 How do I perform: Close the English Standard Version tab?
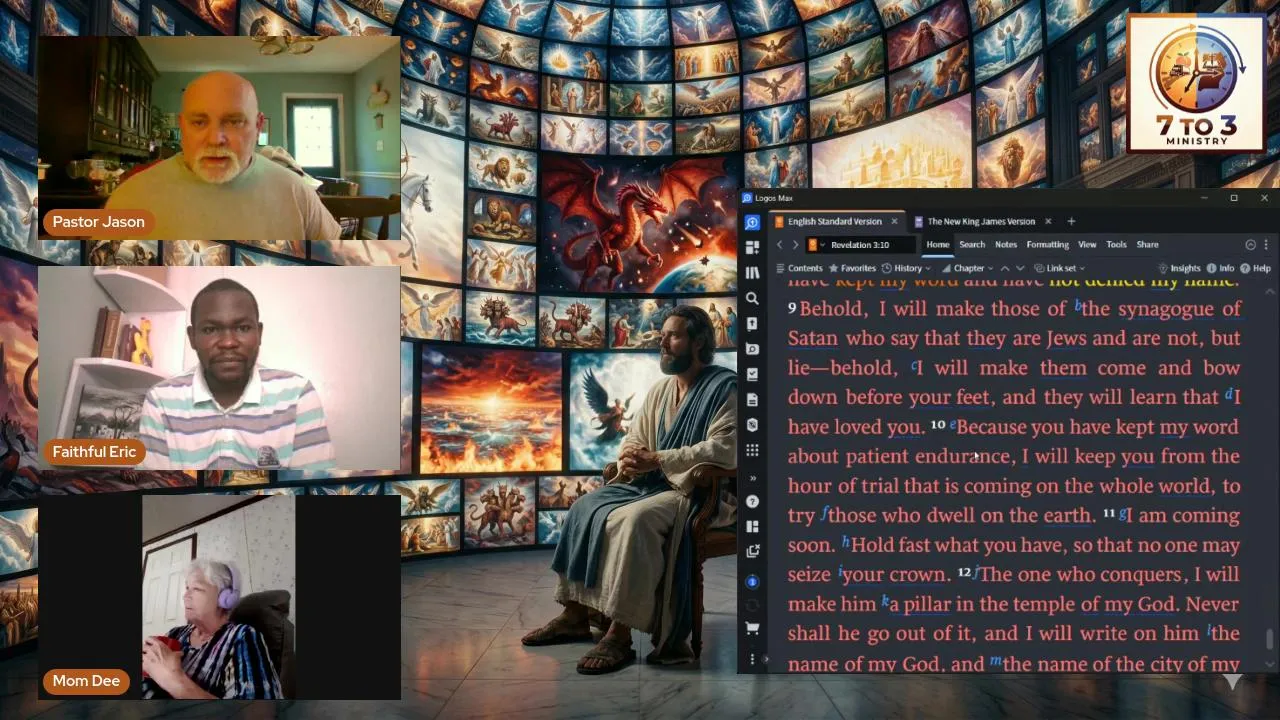tap(894, 222)
